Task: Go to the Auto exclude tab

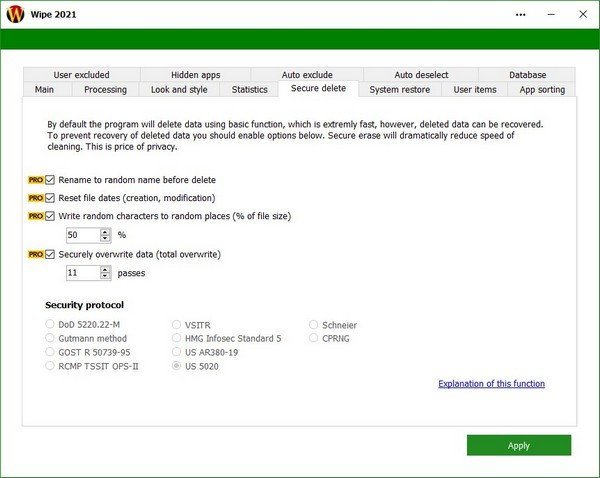Action: click(307, 74)
